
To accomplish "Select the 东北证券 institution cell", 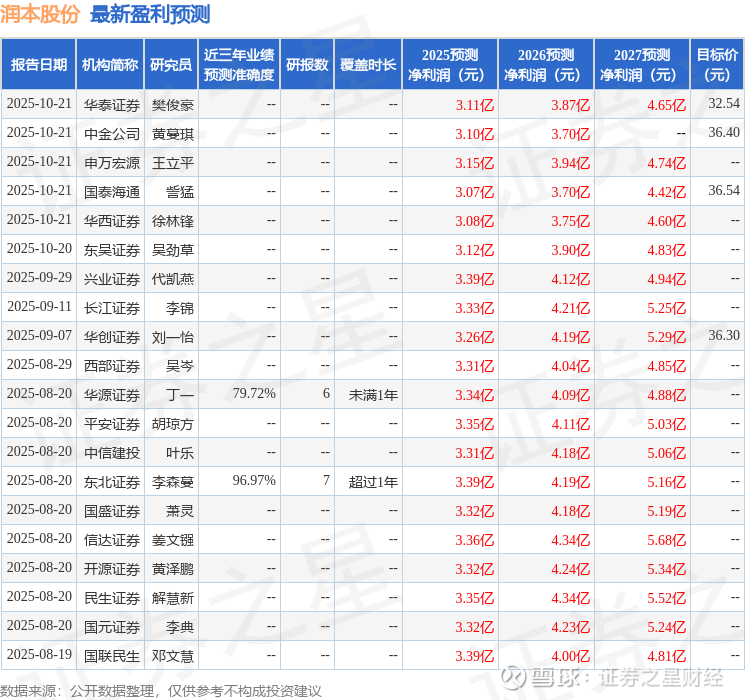I will (x=112, y=482).
